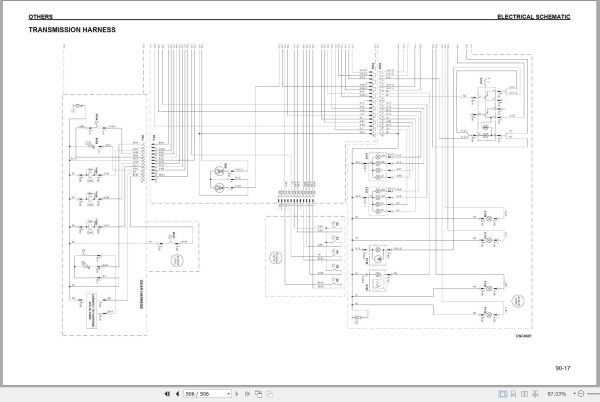Viewport: 600px width, 402px height.
Task: Go to previous view icon
Action: [259, 394]
